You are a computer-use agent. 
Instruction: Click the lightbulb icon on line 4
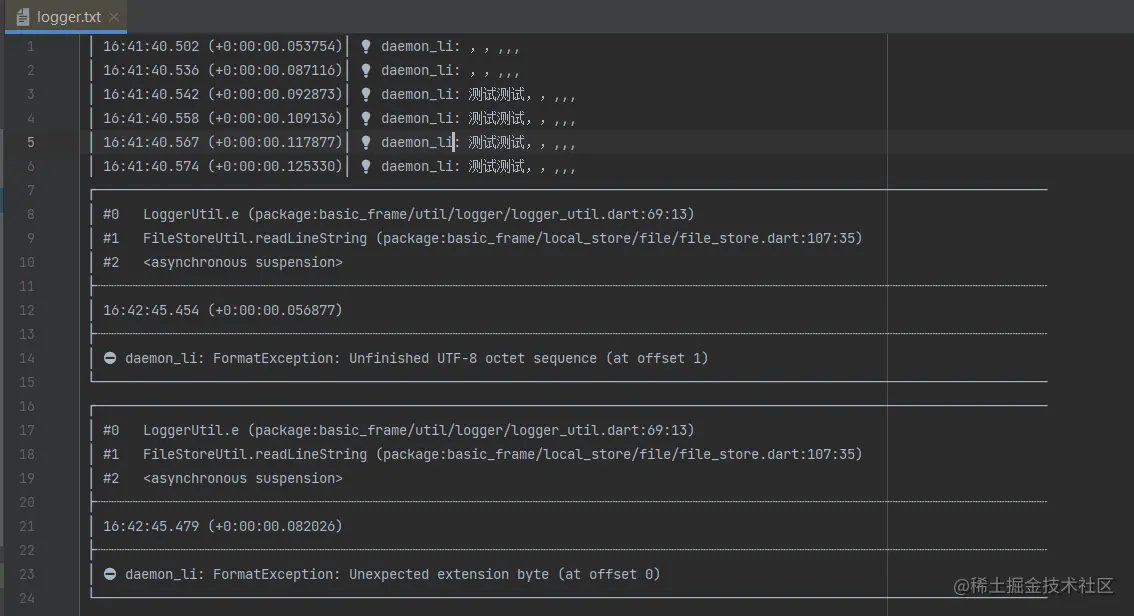[x=366, y=118]
